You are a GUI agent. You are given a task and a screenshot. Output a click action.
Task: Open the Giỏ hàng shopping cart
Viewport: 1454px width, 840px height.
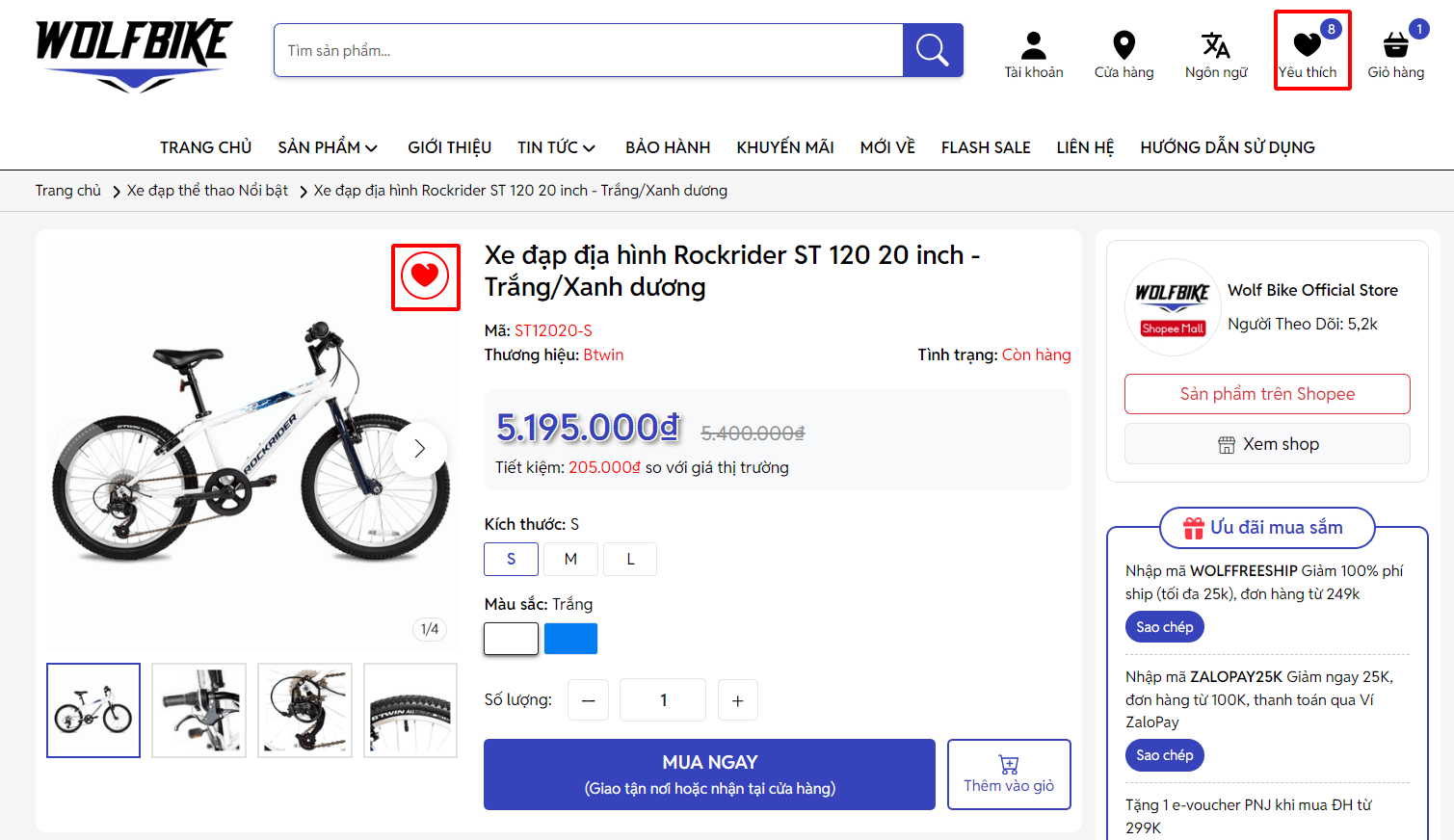1395,55
